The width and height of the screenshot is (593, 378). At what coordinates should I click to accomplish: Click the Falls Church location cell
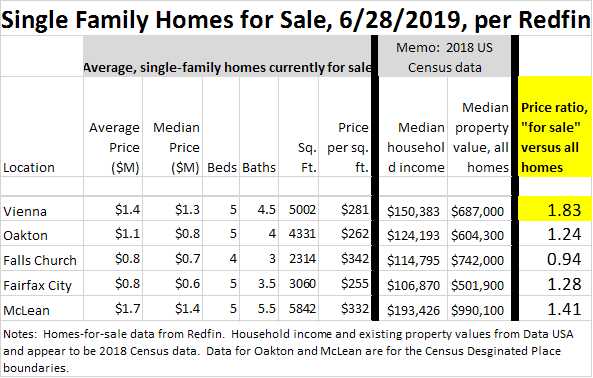click(x=42, y=259)
